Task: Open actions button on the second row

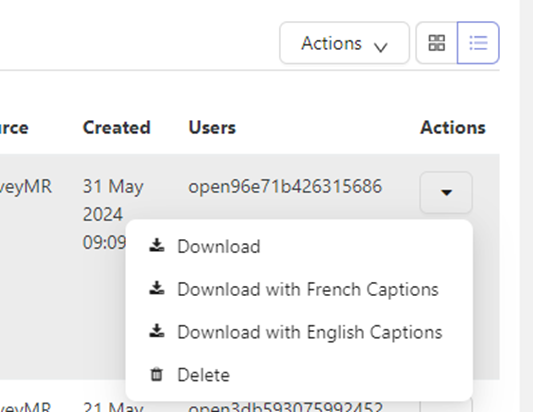Action: (x=446, y=406)
